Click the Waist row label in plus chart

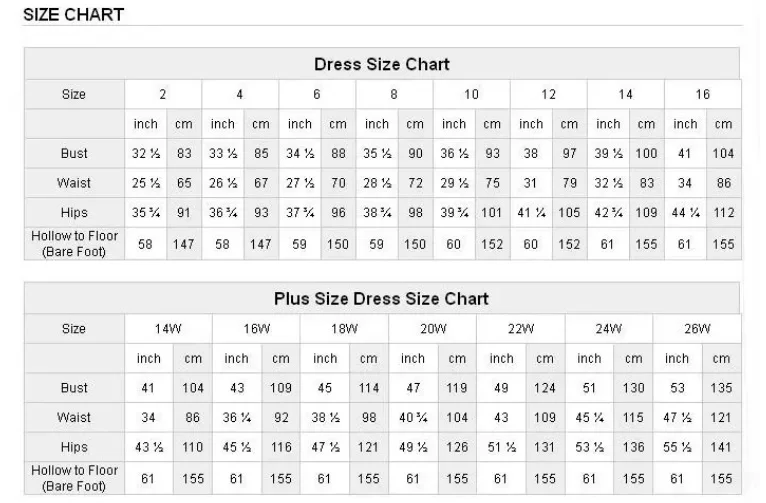(74, 418)
